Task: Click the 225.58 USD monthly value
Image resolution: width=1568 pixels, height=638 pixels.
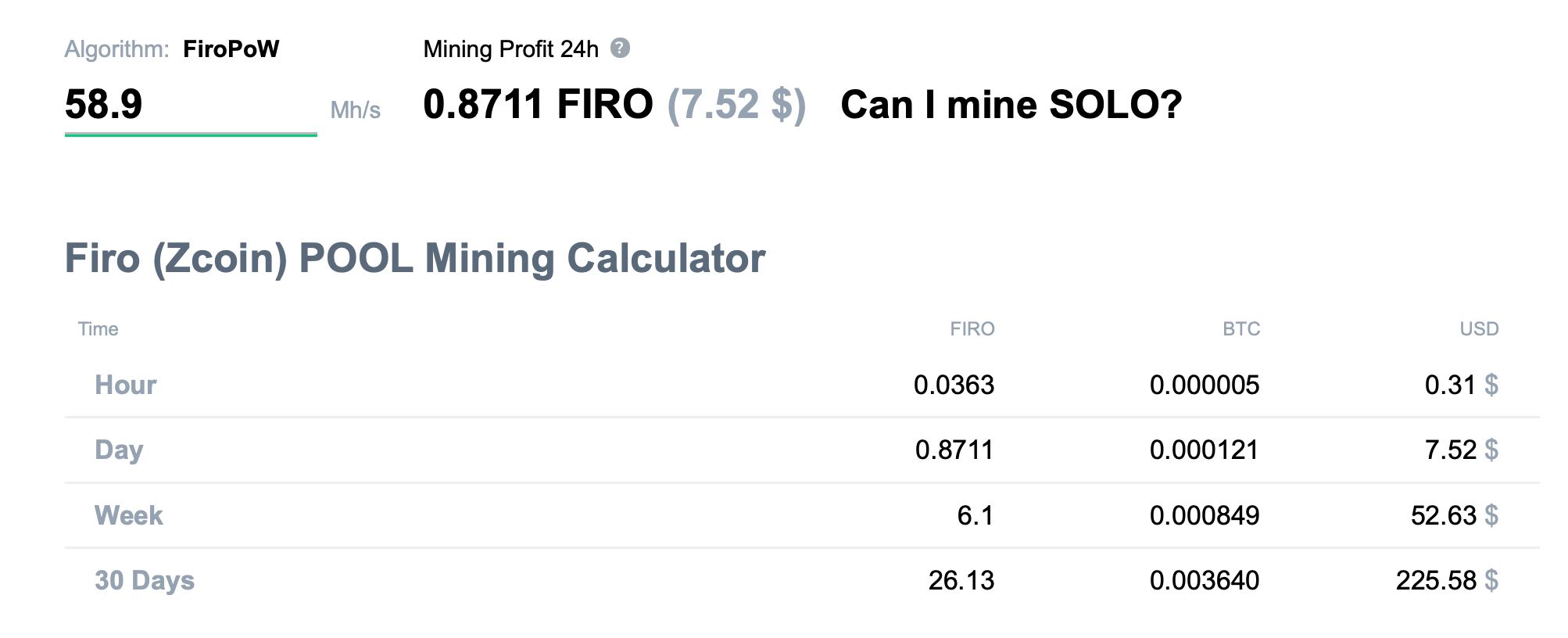Action: [1436, 580]
